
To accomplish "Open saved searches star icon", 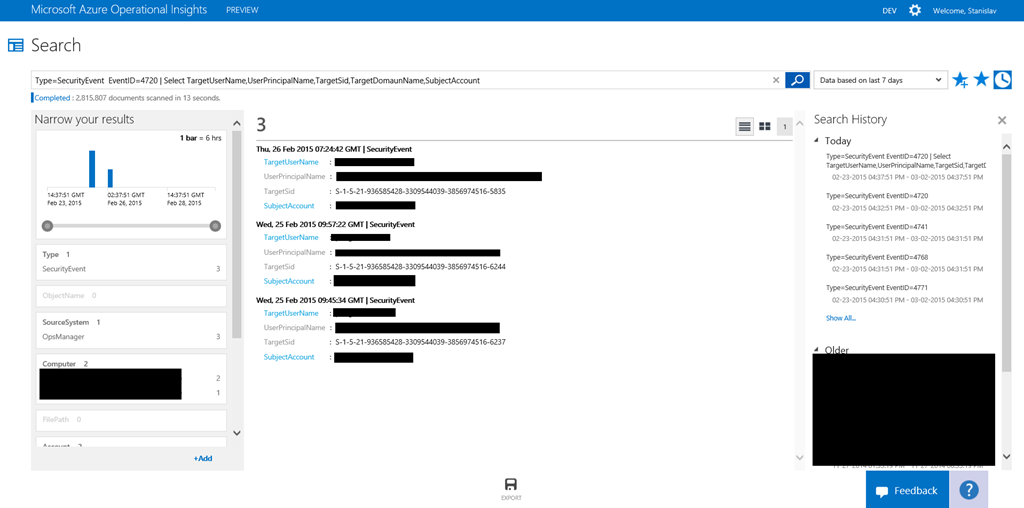I will pos(981,79).
